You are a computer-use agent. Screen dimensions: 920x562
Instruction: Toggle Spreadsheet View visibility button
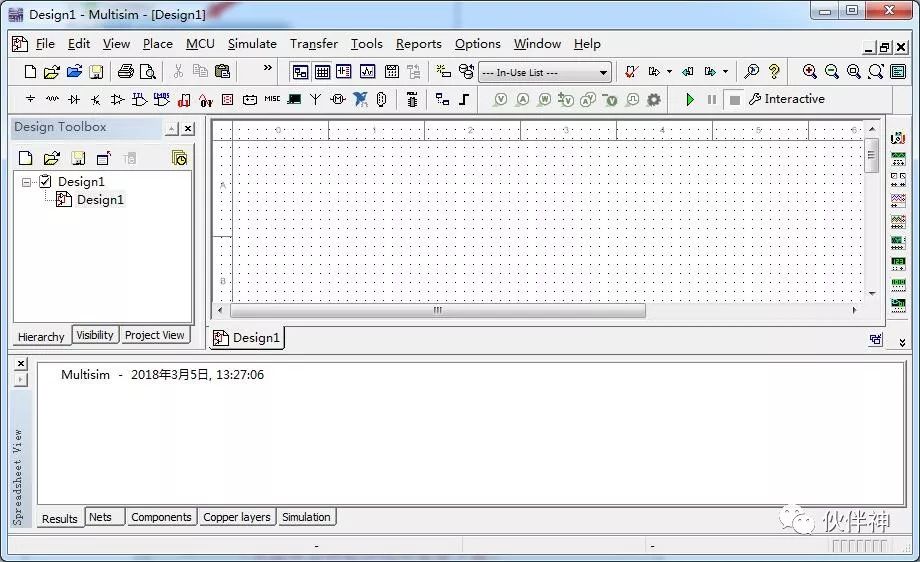pos(322,72)
